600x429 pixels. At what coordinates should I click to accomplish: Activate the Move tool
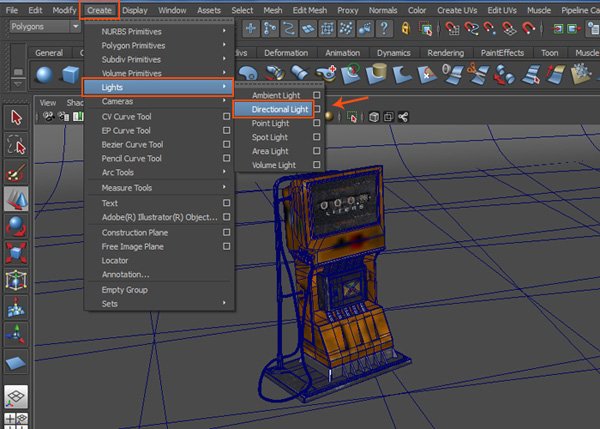click(16, 199)
